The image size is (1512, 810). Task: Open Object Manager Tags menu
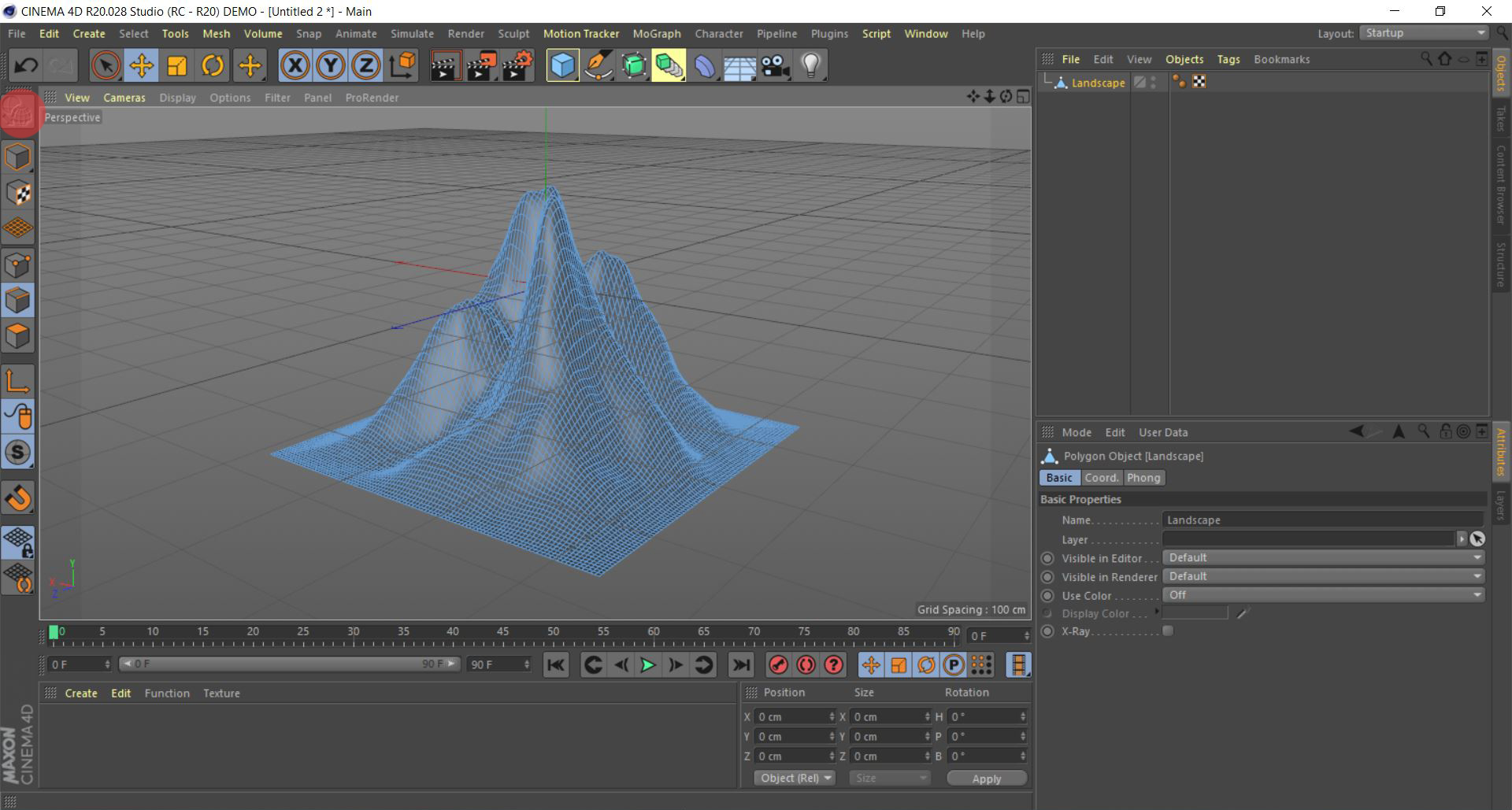click(x=1228, y=59)
